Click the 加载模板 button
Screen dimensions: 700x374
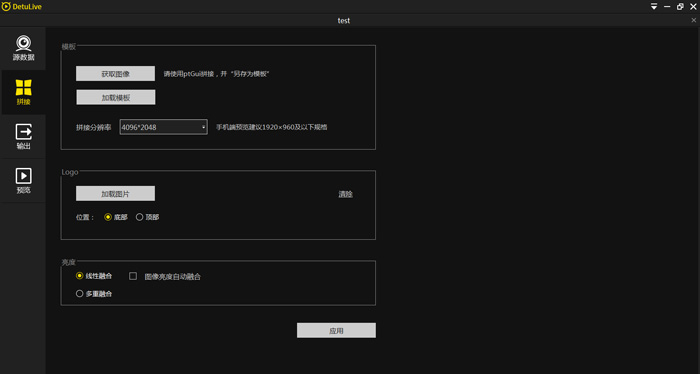point(116,97)
